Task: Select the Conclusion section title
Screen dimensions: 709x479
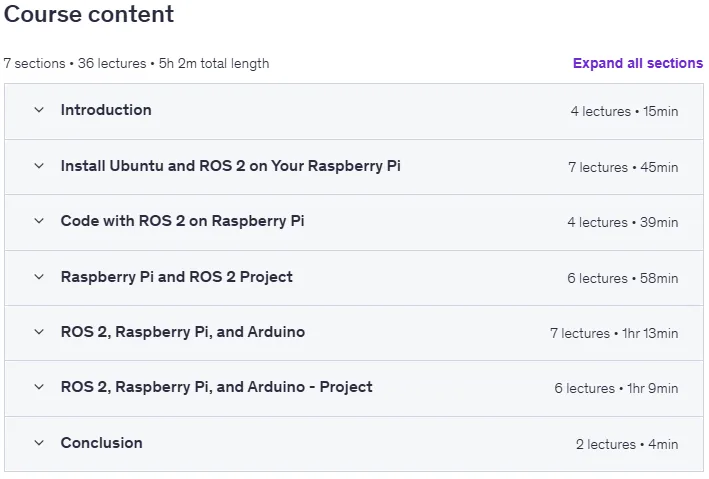Action: pyautogui.click(x=101, y=443)
